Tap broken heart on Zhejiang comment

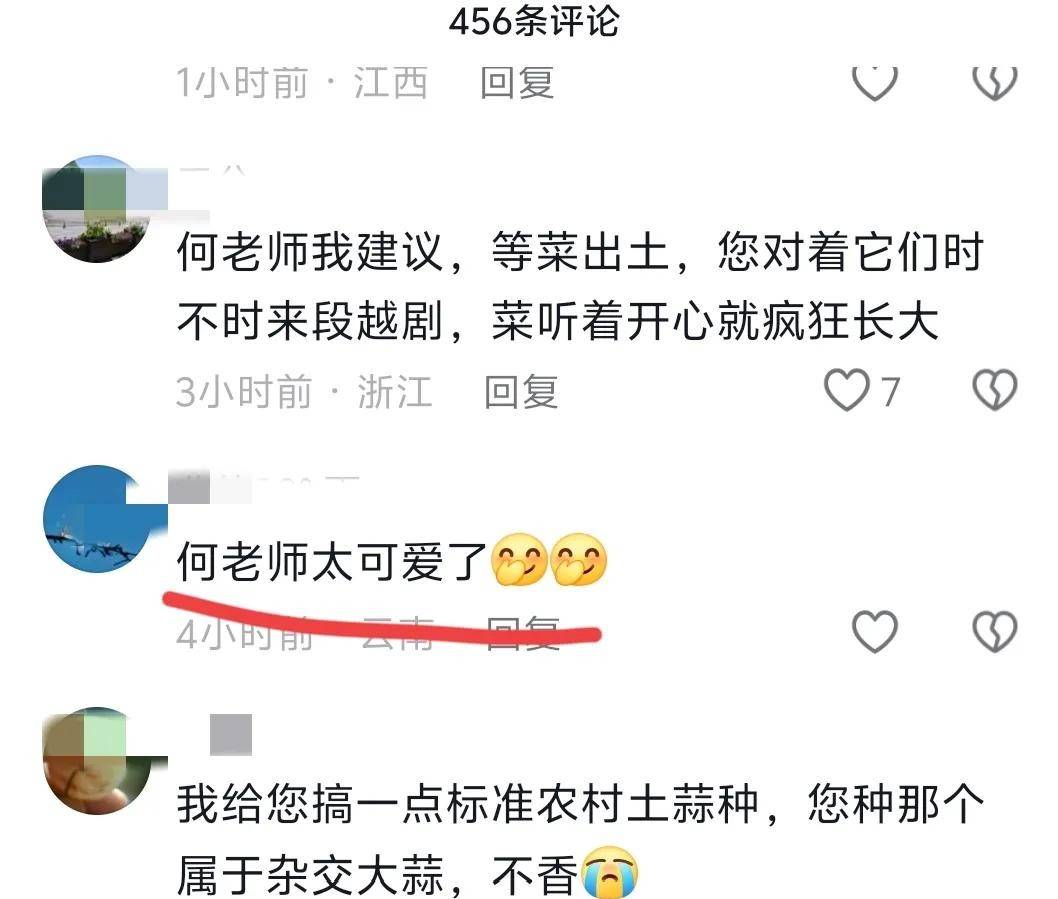[995, 389]
